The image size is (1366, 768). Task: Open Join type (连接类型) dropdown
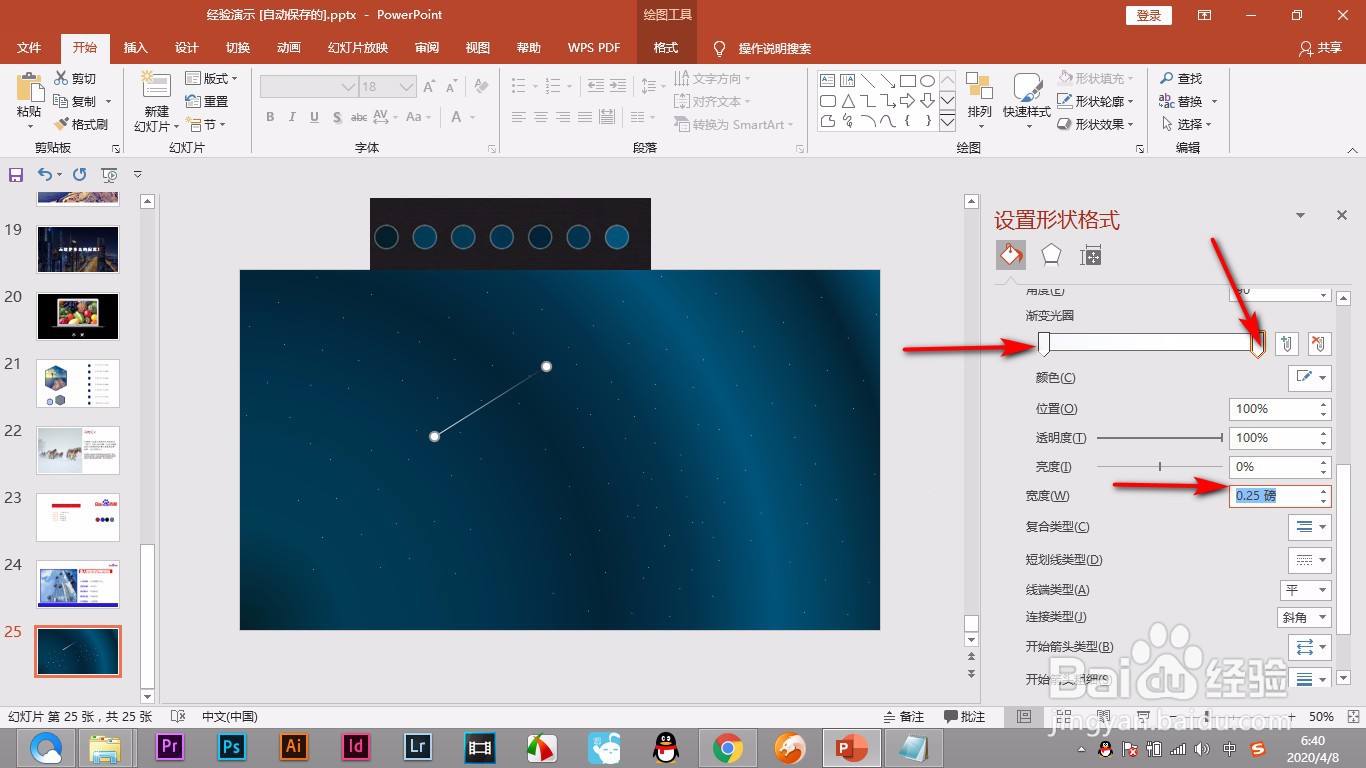pyautogui.click(x=1305, y=617)
